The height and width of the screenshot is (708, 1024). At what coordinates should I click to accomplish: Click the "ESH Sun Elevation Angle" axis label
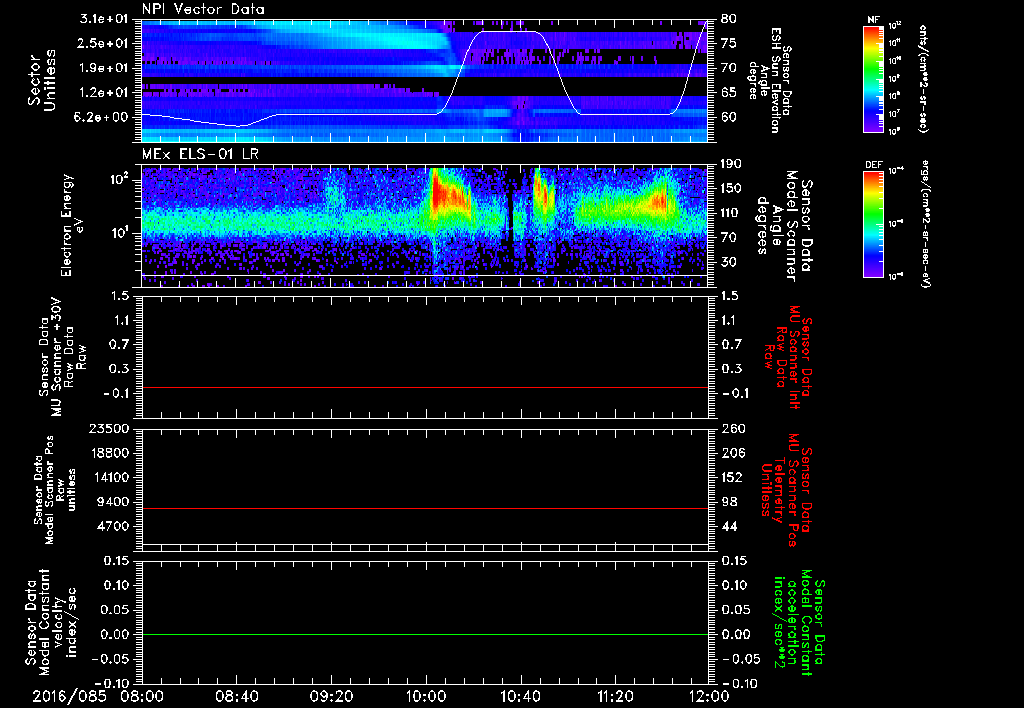(770, 80)
